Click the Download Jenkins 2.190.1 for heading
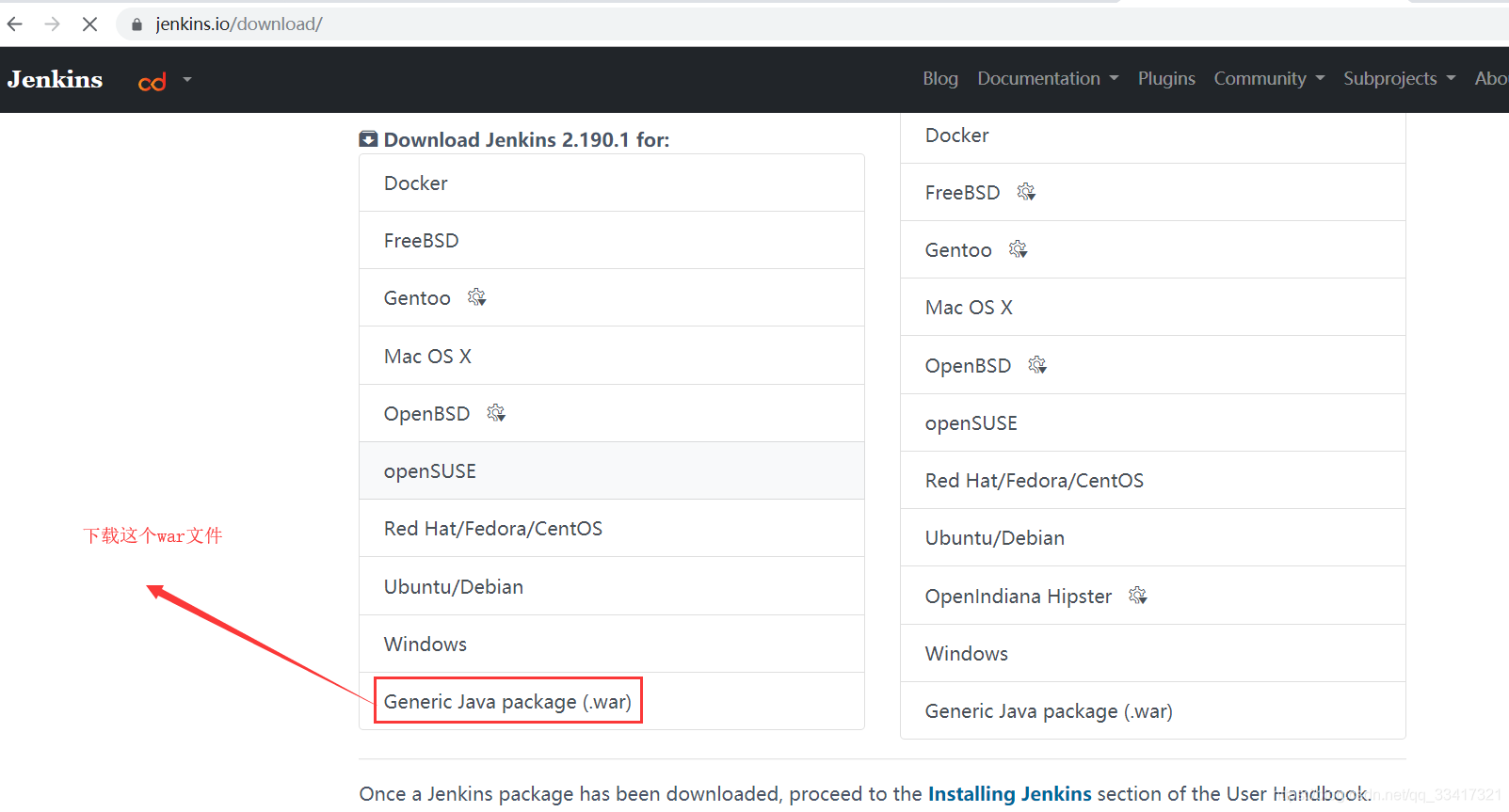This screenshot has height=812, width=1509. [526, 140]
